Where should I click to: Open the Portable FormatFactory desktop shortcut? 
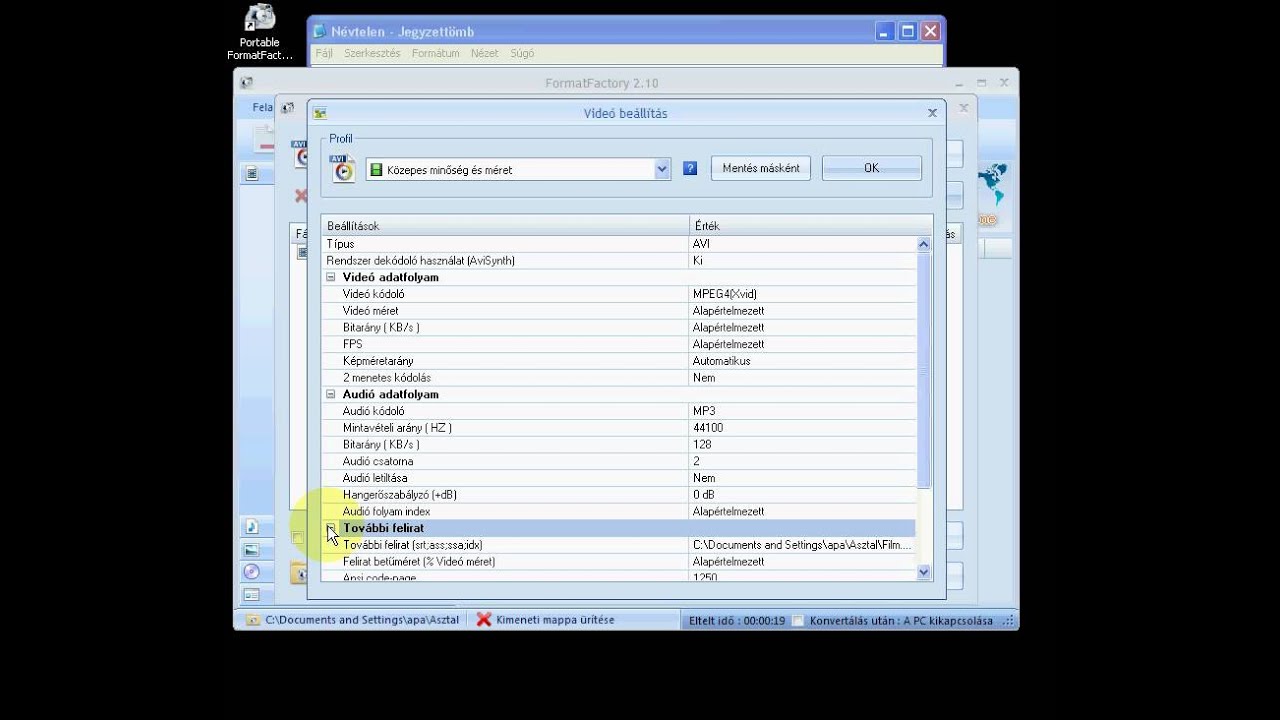pos(260,32)
